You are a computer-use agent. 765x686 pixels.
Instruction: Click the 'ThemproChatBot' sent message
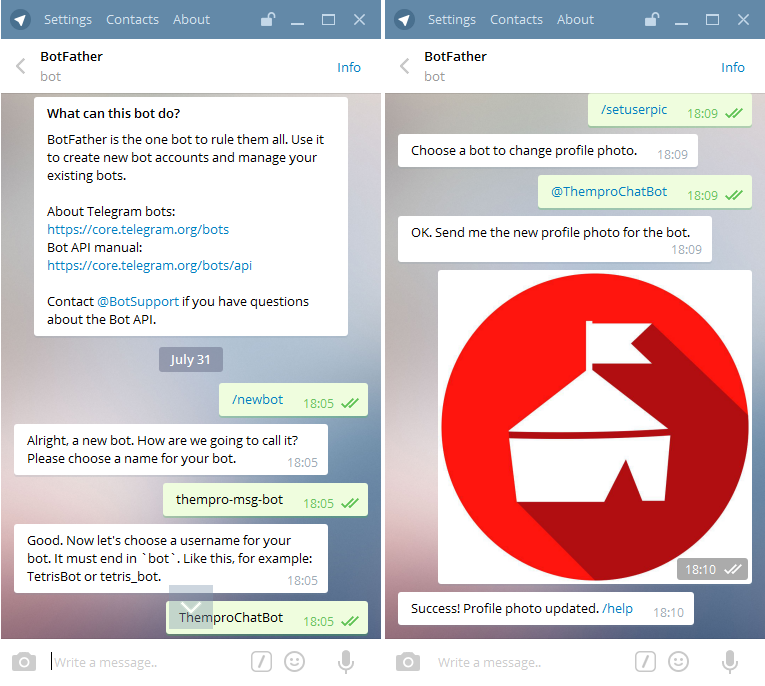267,618
